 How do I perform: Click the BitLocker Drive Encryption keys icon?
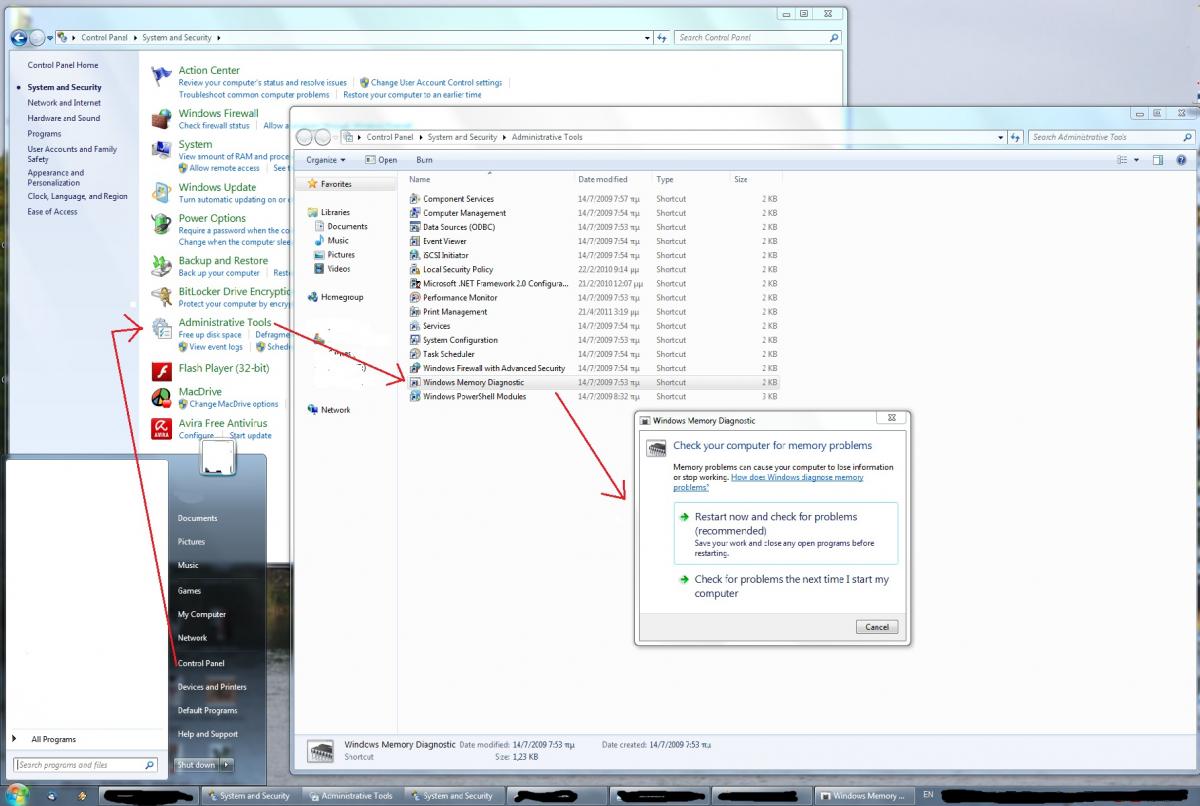point(161,297)
